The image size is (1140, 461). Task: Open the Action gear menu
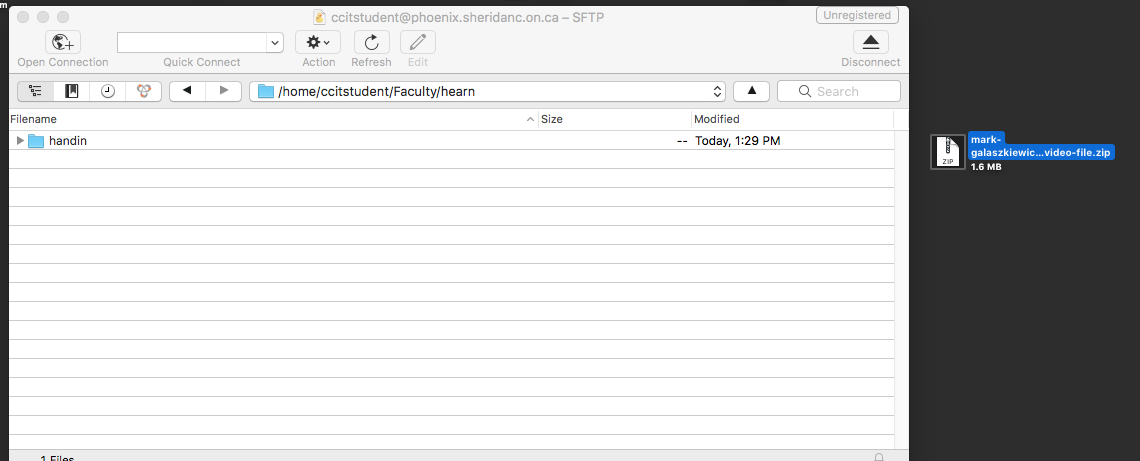(318, 42)
